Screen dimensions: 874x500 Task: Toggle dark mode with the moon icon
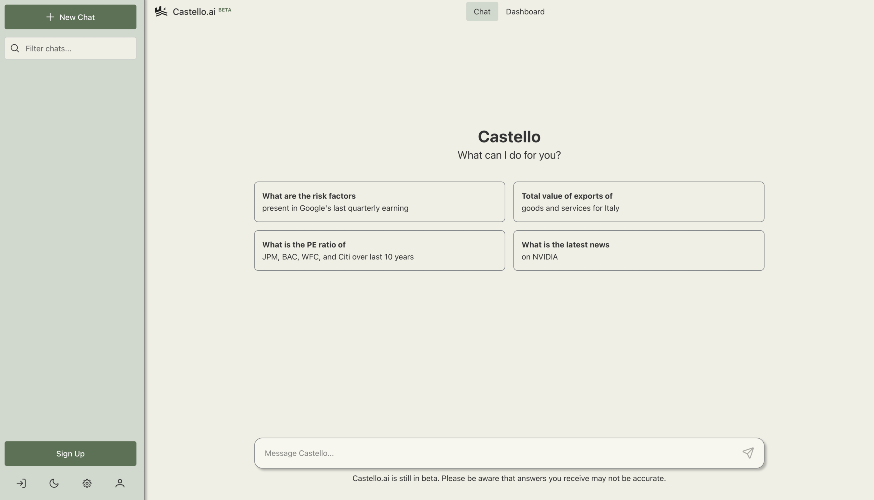coord(54,483)
